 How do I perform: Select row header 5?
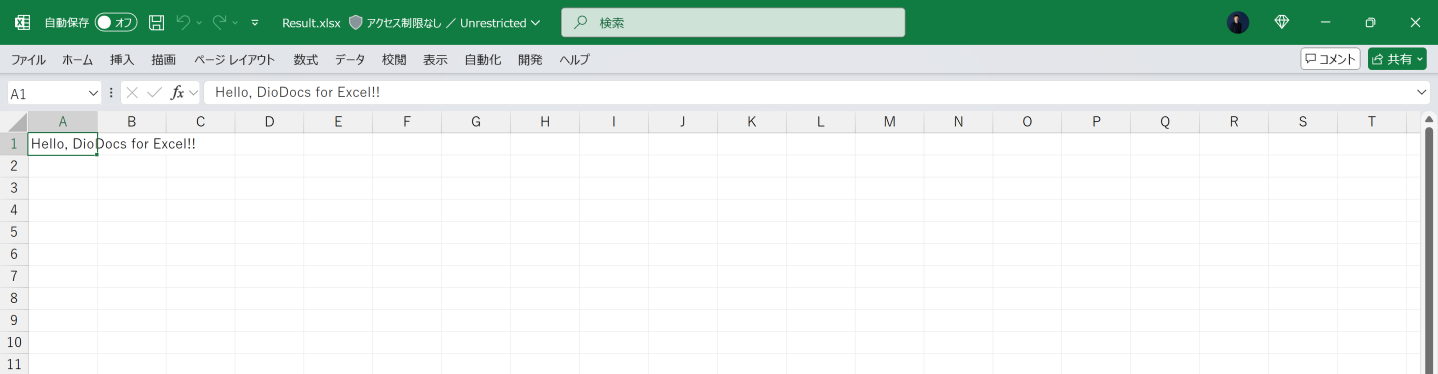(14, 232)
